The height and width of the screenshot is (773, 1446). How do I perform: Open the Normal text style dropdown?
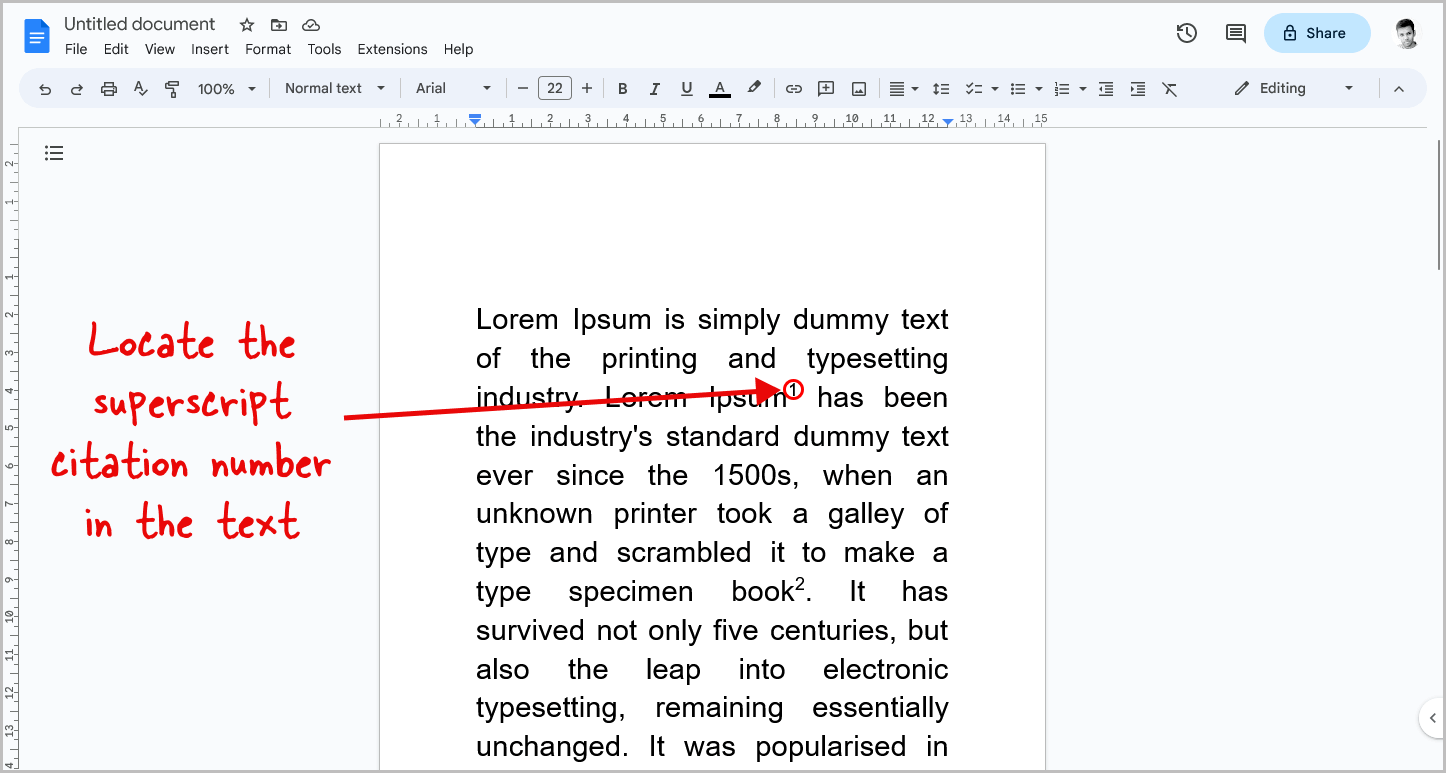(x=333, y=88)
